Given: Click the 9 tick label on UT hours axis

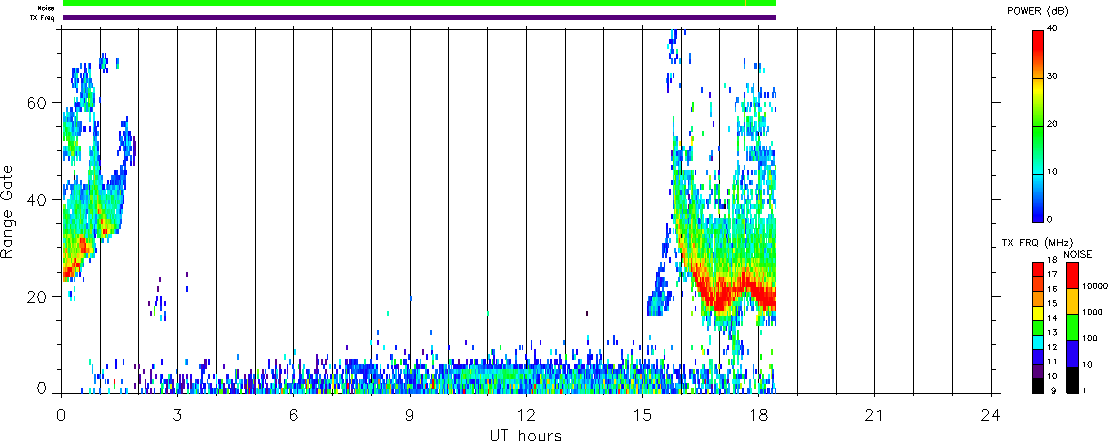Looking at the screenshot, I should click(x=410, y=415).
